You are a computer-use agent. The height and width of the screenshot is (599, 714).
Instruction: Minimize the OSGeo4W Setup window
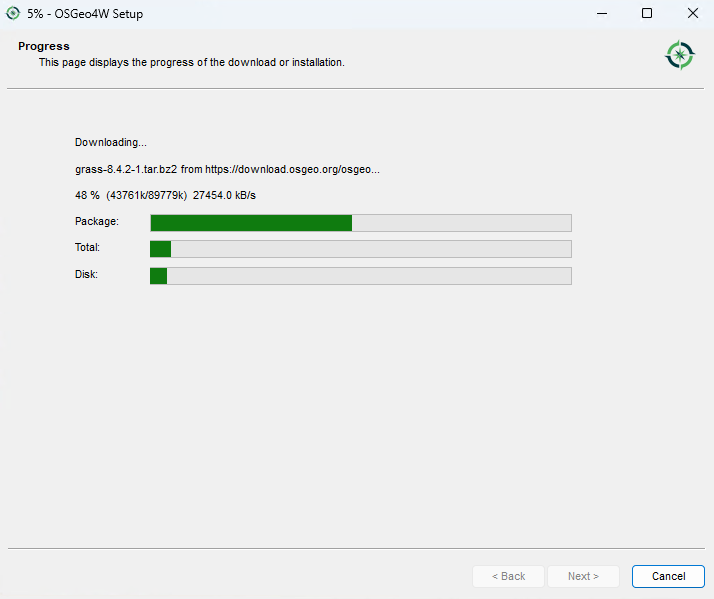[x=601, y=13]
